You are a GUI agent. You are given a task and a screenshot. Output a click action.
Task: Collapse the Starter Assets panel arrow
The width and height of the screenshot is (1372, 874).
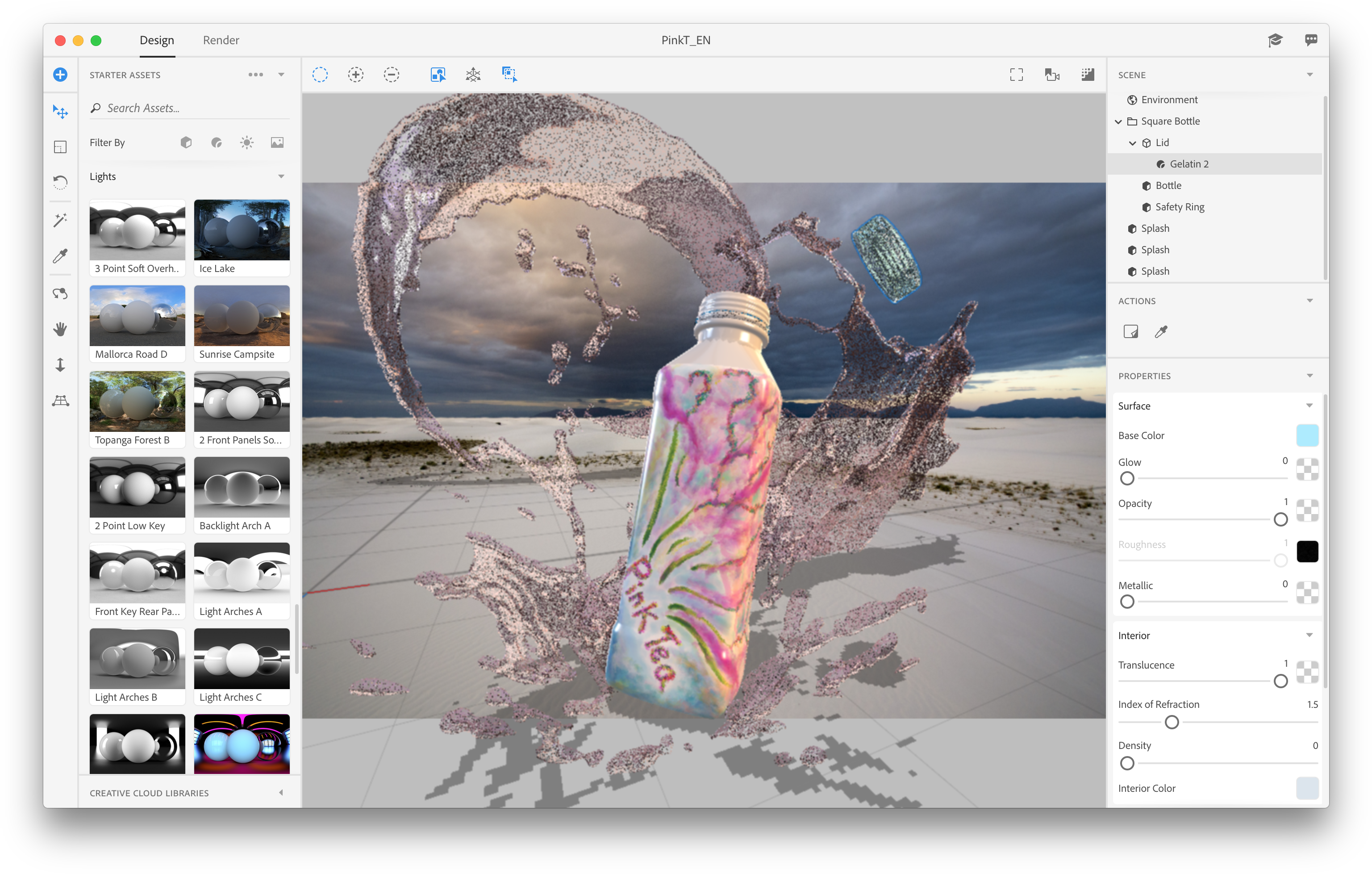pyautogui.click(x=281, y=75)
